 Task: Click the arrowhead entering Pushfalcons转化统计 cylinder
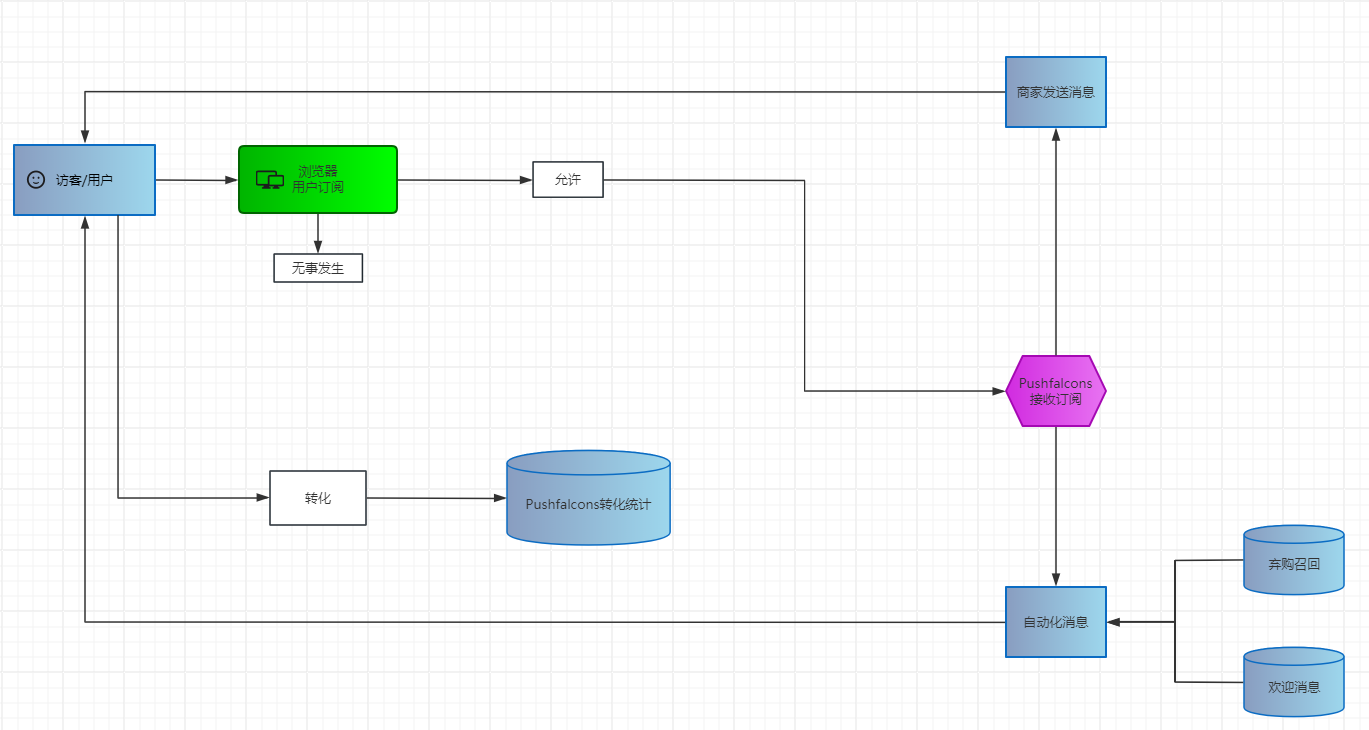tap(499, 498)
